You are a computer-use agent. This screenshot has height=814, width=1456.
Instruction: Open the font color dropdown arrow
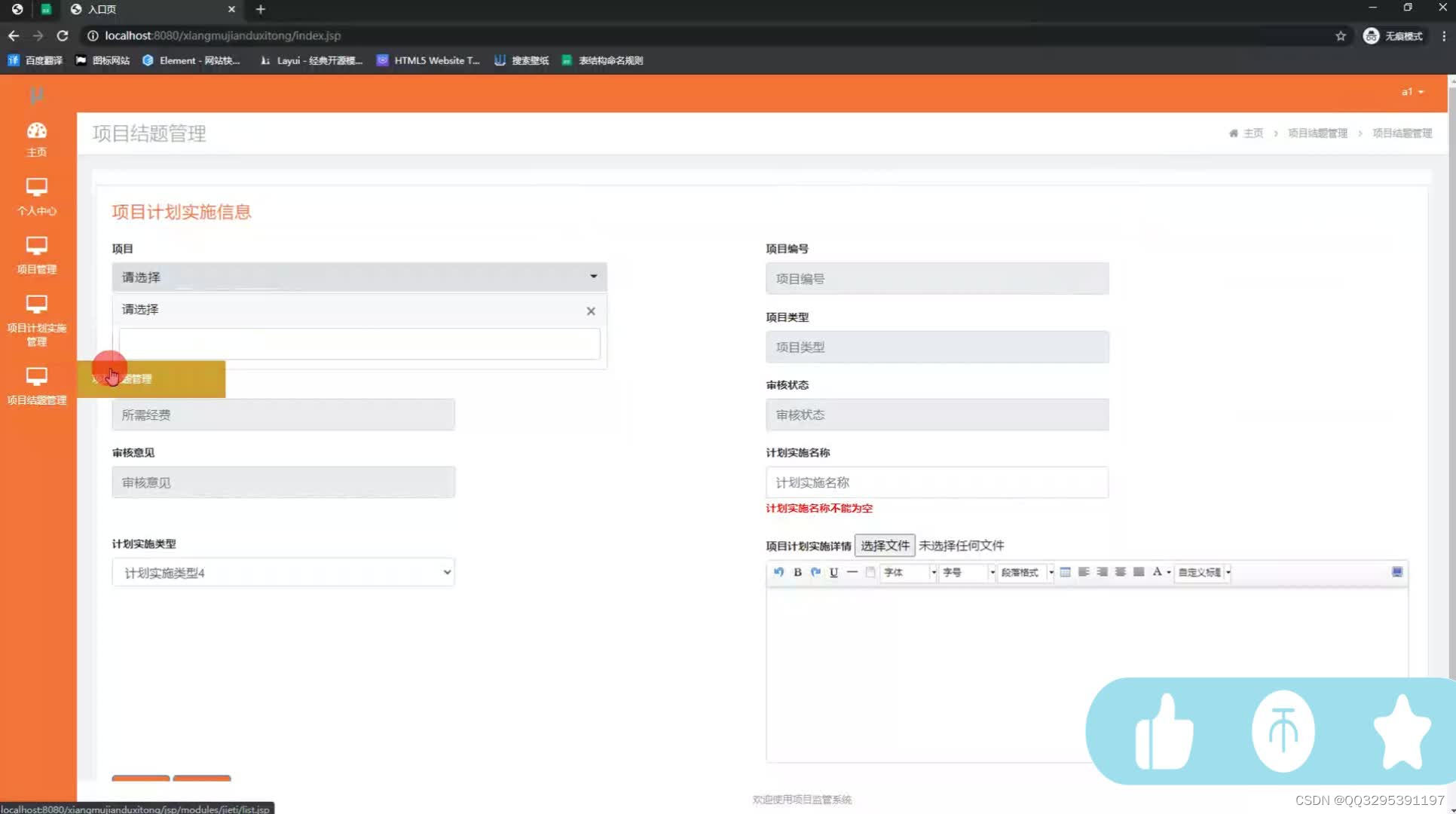tap(1169, 573)
